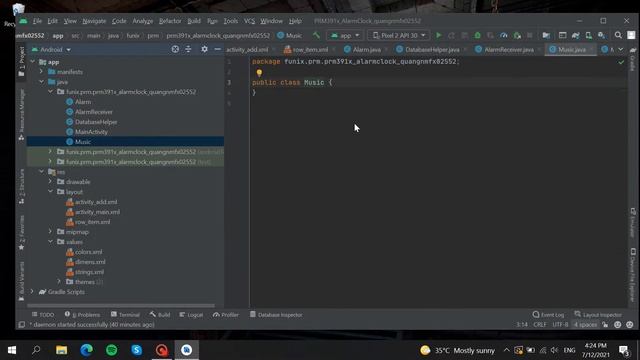Open the Gradle tool window on right edge

click(632, 59)
